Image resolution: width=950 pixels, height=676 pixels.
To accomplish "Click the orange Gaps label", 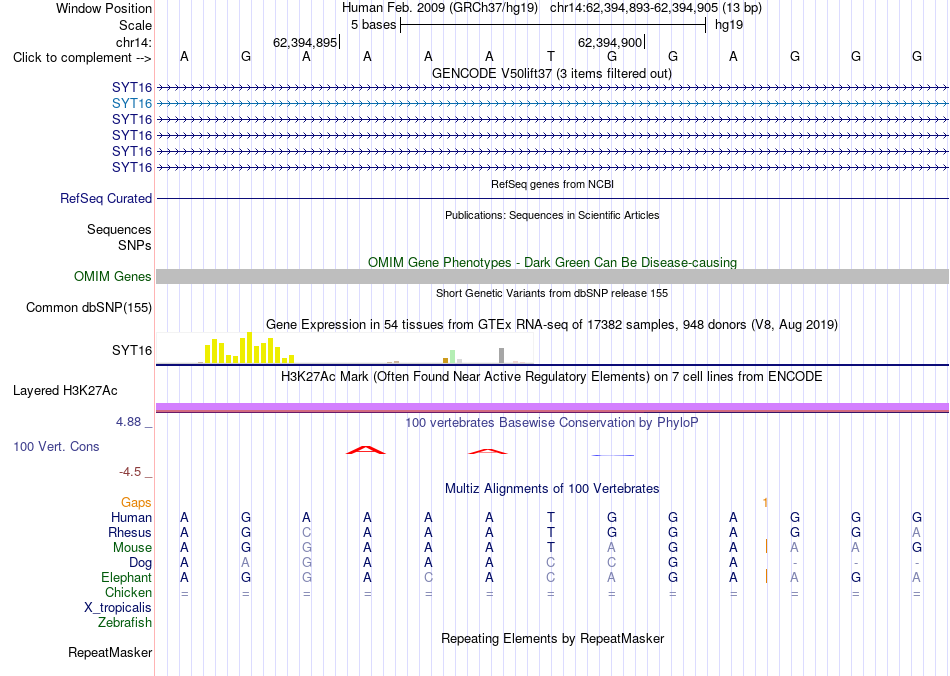I will click(x=136, y=503).
